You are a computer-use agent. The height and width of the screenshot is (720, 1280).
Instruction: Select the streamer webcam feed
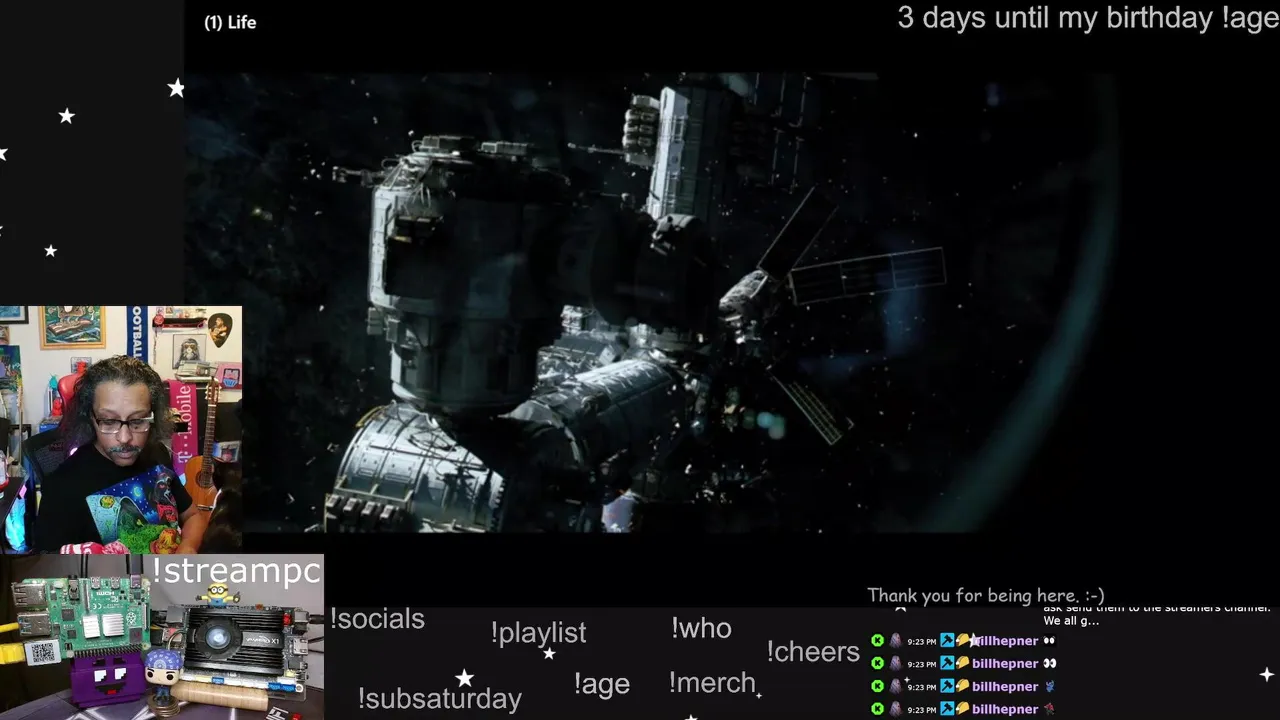[121, 430]
